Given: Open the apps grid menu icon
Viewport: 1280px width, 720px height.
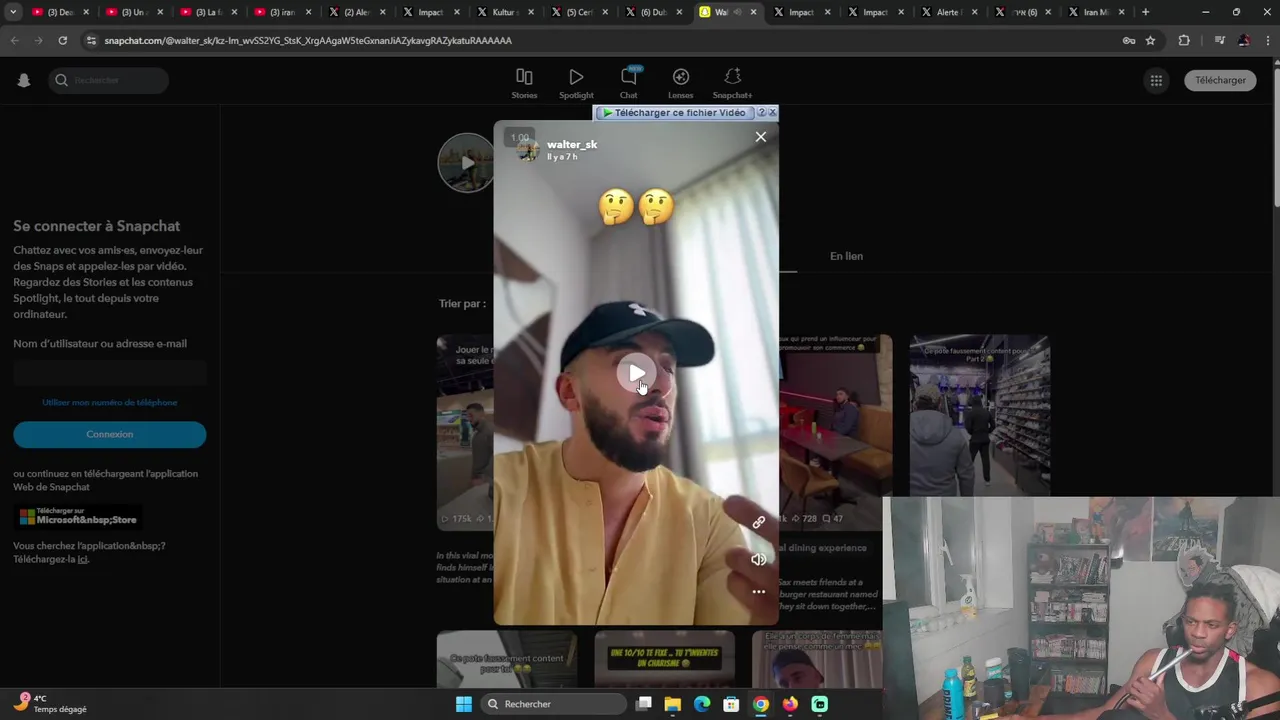Looking at the screenshot, I should (1156, 80).
